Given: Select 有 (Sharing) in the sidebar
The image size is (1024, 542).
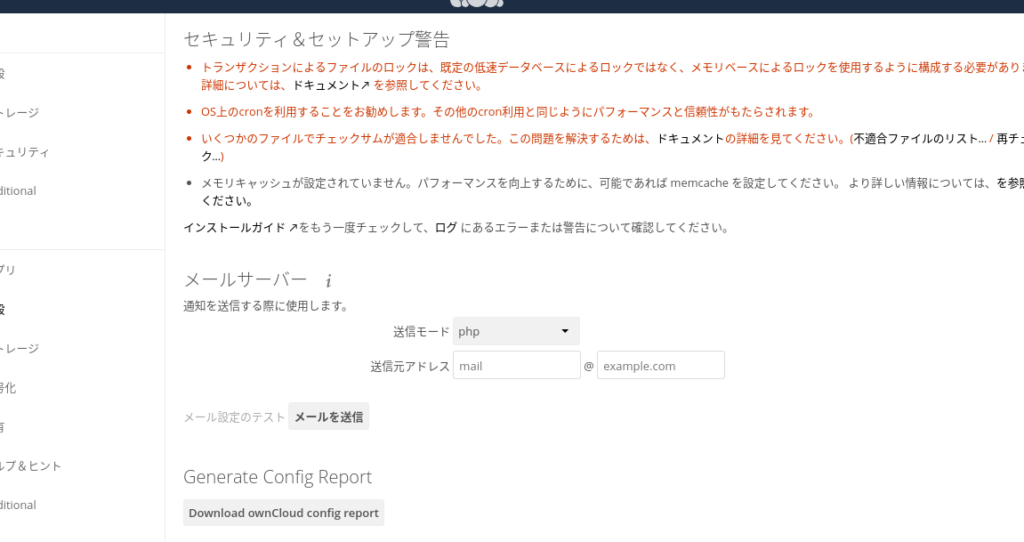Looking at the screenshot, I should tap(4, 427).
